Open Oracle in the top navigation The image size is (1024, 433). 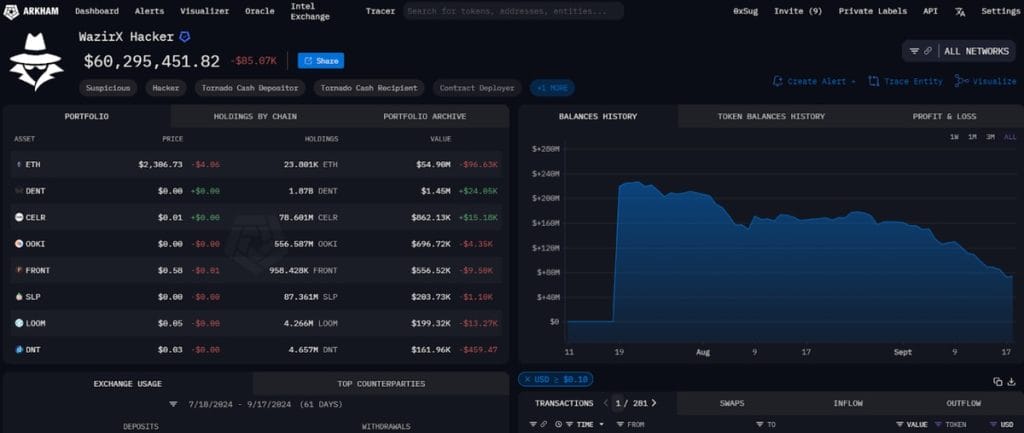260,11
